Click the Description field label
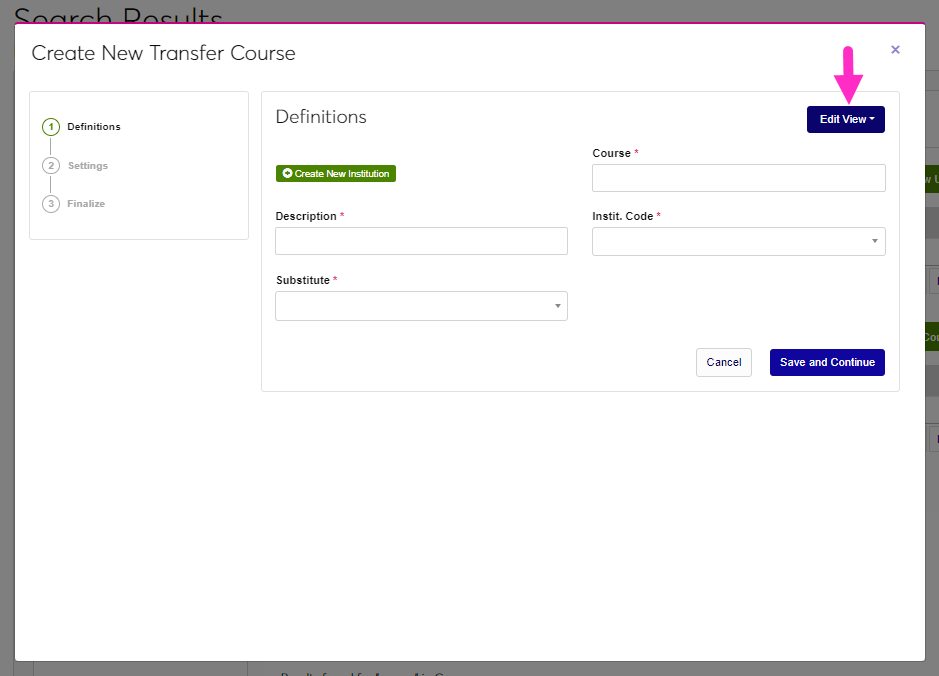939x676 pixels. (x=305, y=216)
